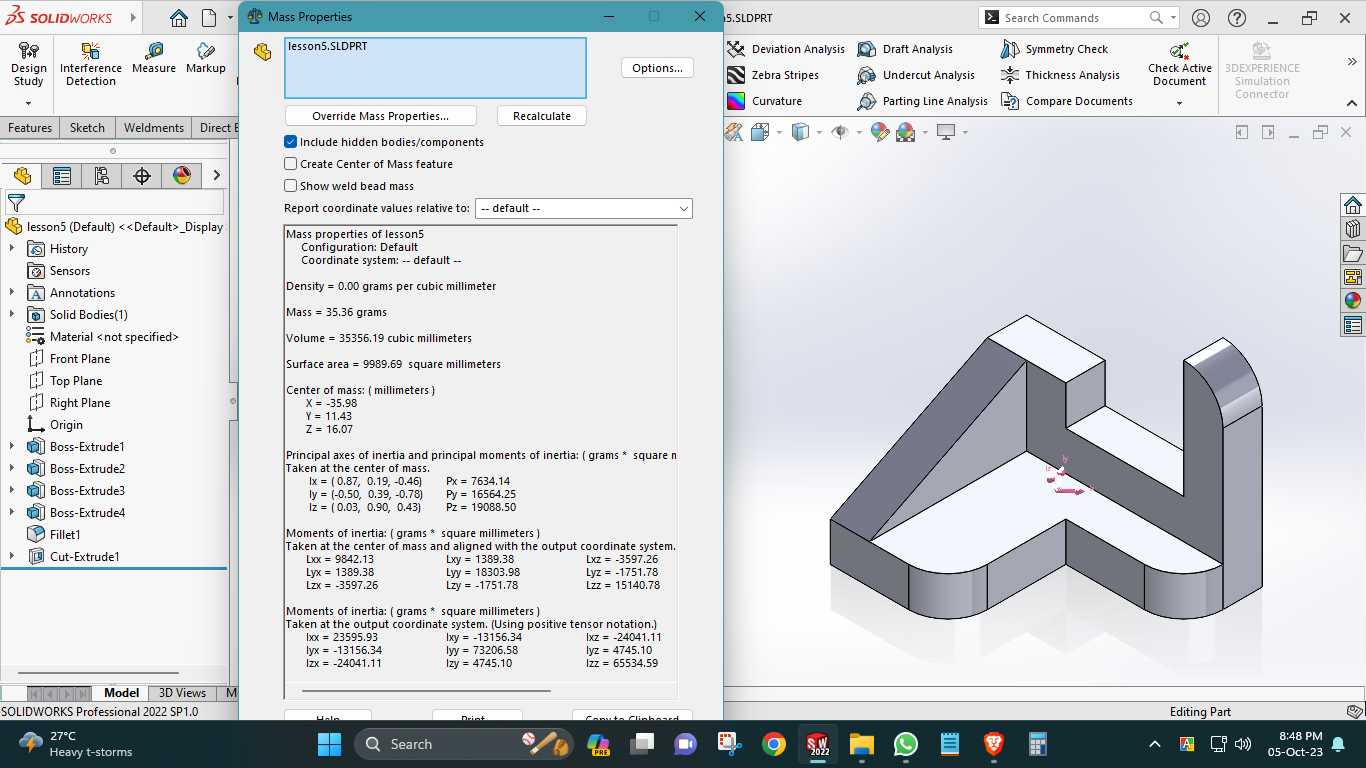
Task: Open Google Chrome from taskbar
Action: pos(773,744)
